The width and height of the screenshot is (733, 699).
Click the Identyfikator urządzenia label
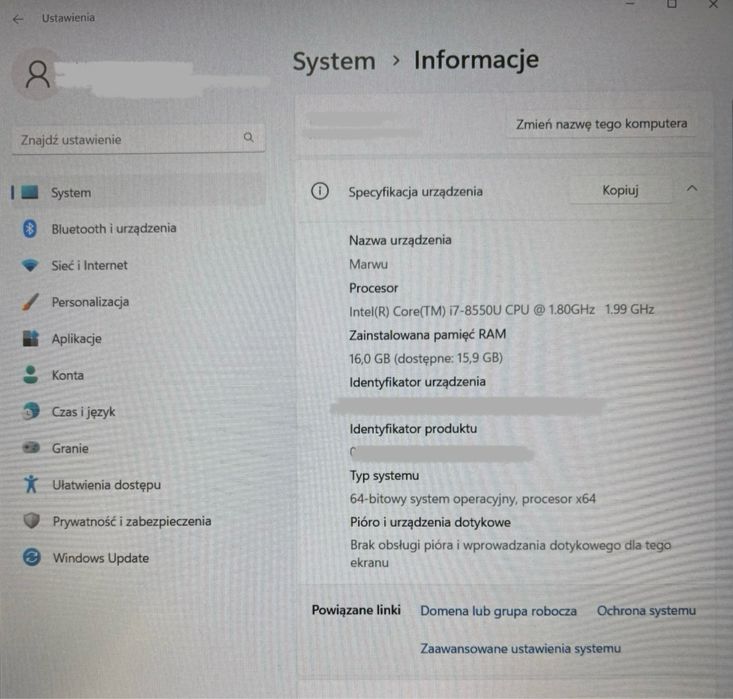click(x=417, y=382)
